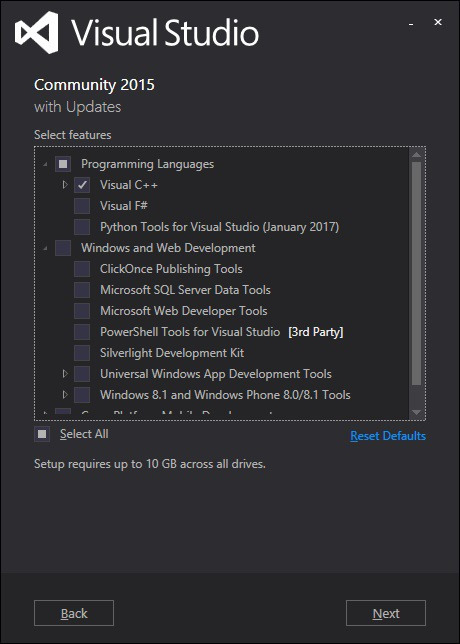Close the Visual Studio installer
This screenshot has width=460, height=644.
pyautogui.click(x=438, y=23)
